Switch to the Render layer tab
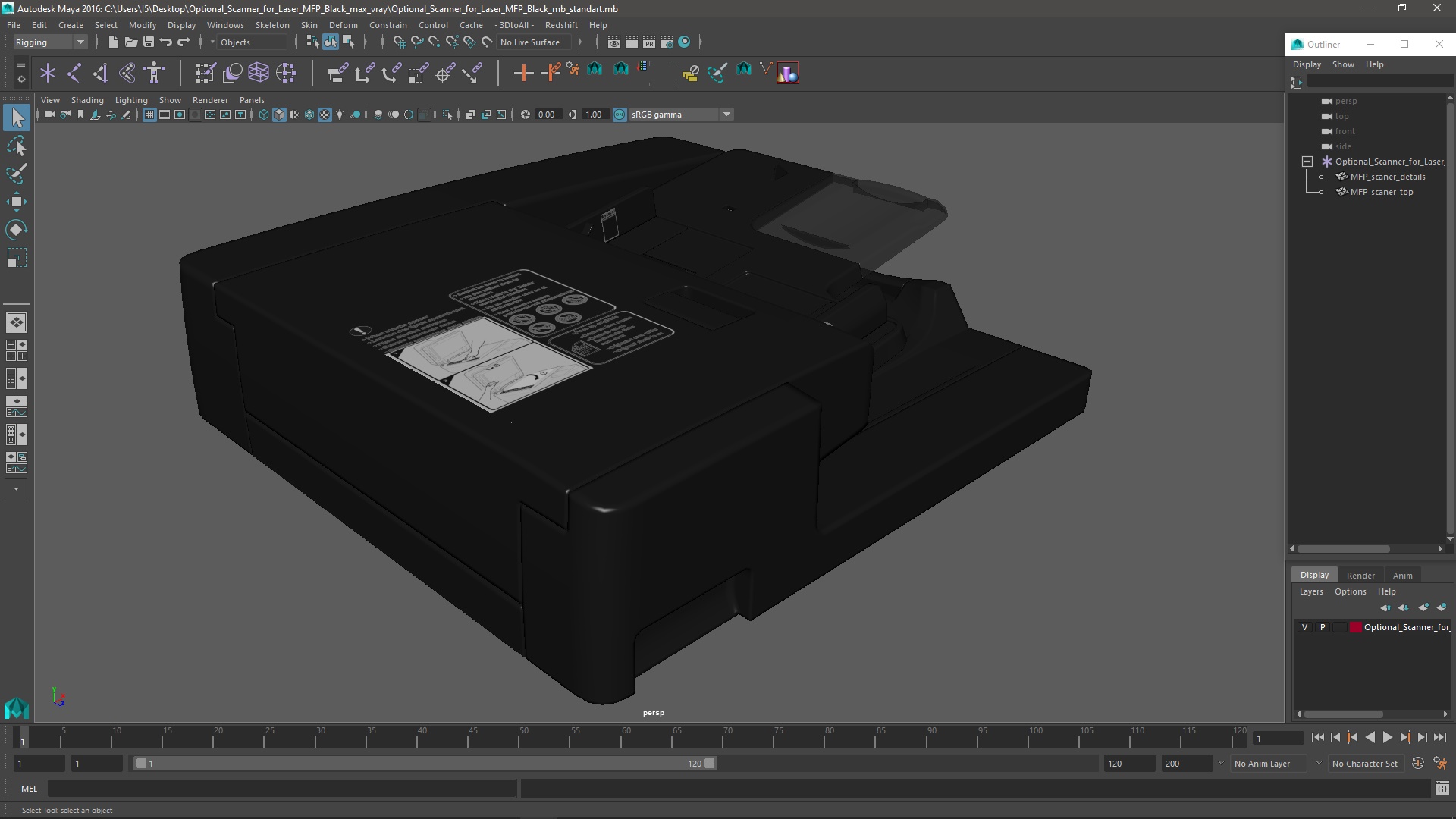The image size is (1456, 819). (x=1360, y=575)
